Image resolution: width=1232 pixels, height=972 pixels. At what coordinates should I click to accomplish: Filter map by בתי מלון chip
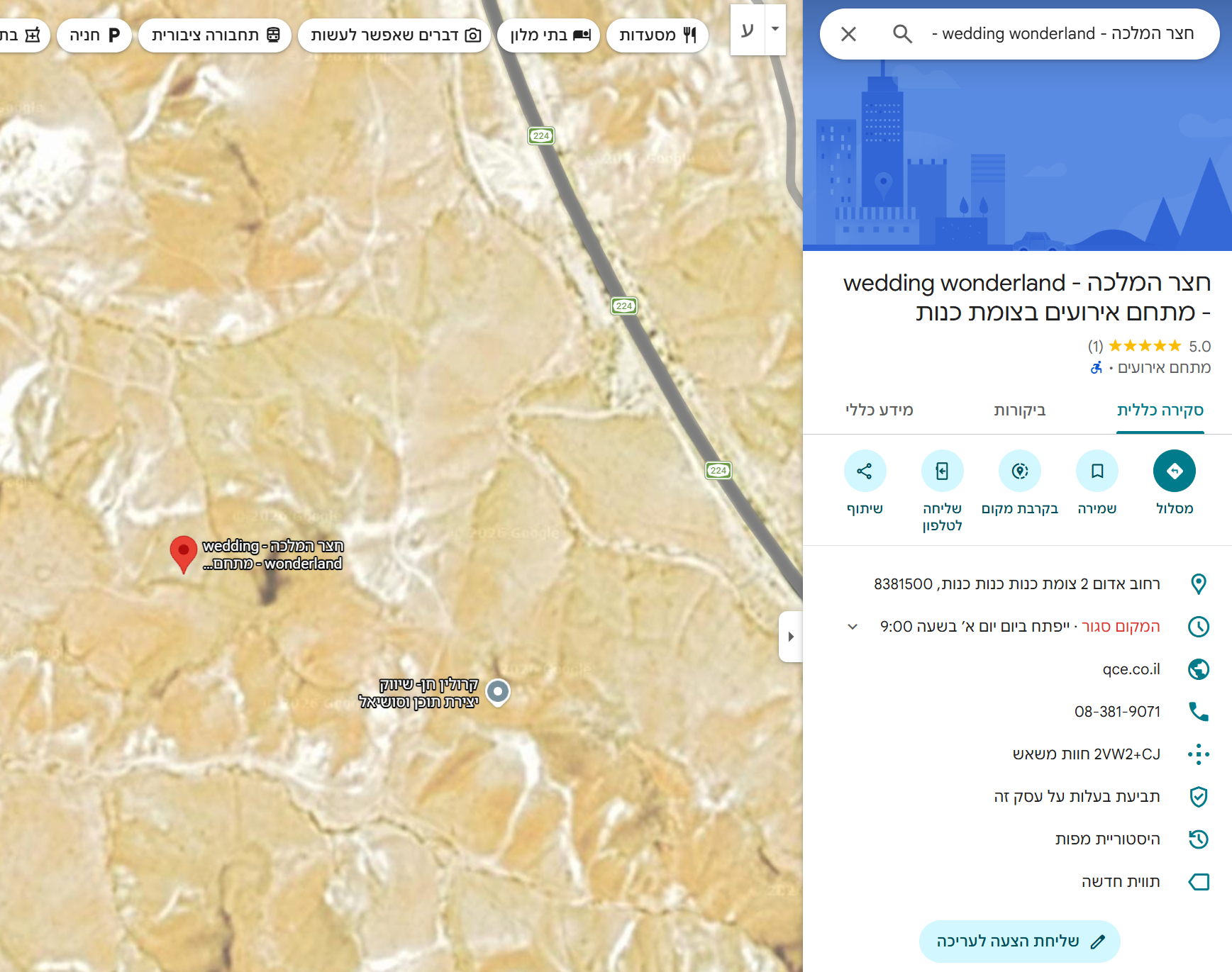(x=549, y=35)
